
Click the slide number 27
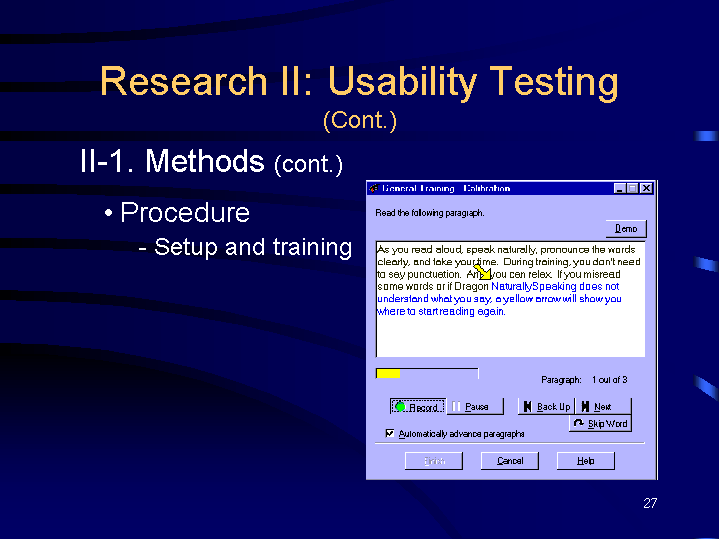click(650, 503)
